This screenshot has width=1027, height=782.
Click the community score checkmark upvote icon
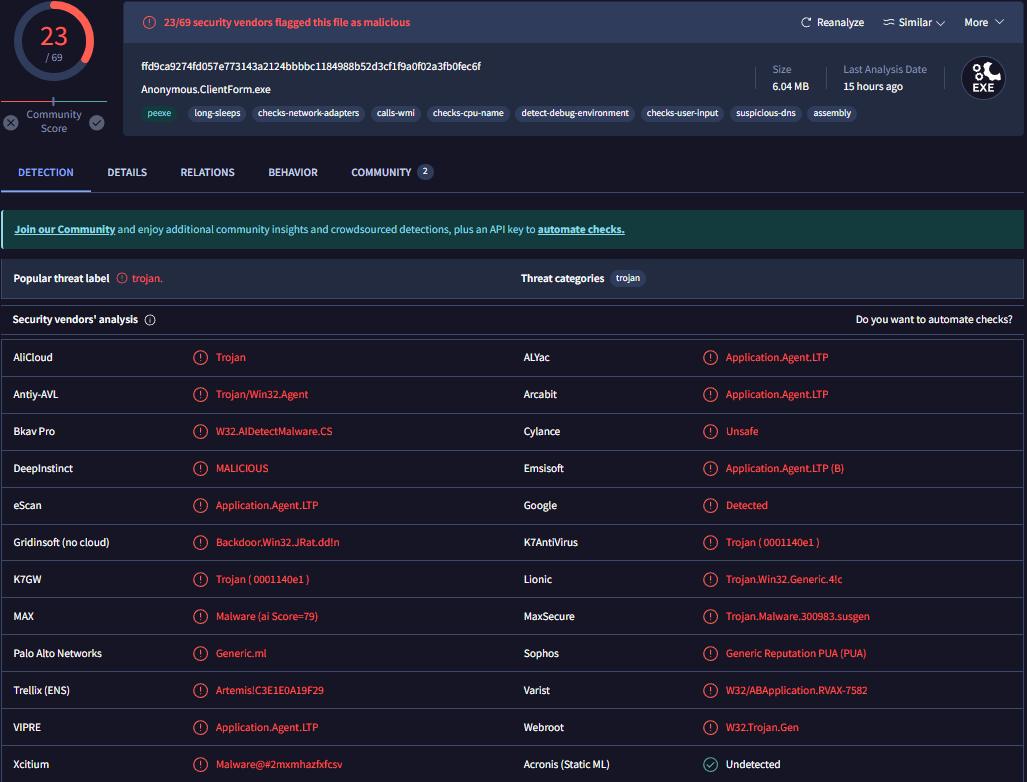point(97,122)
